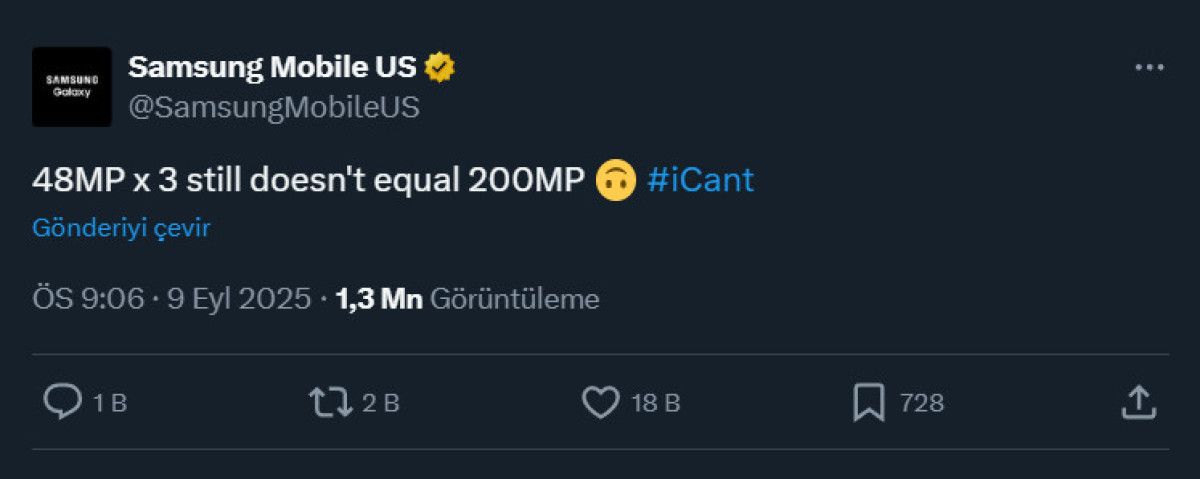Viewport: 1200px width, 479px height.
Task: Reply using the speech bubble icon
Action: click(x=63, y=402)
